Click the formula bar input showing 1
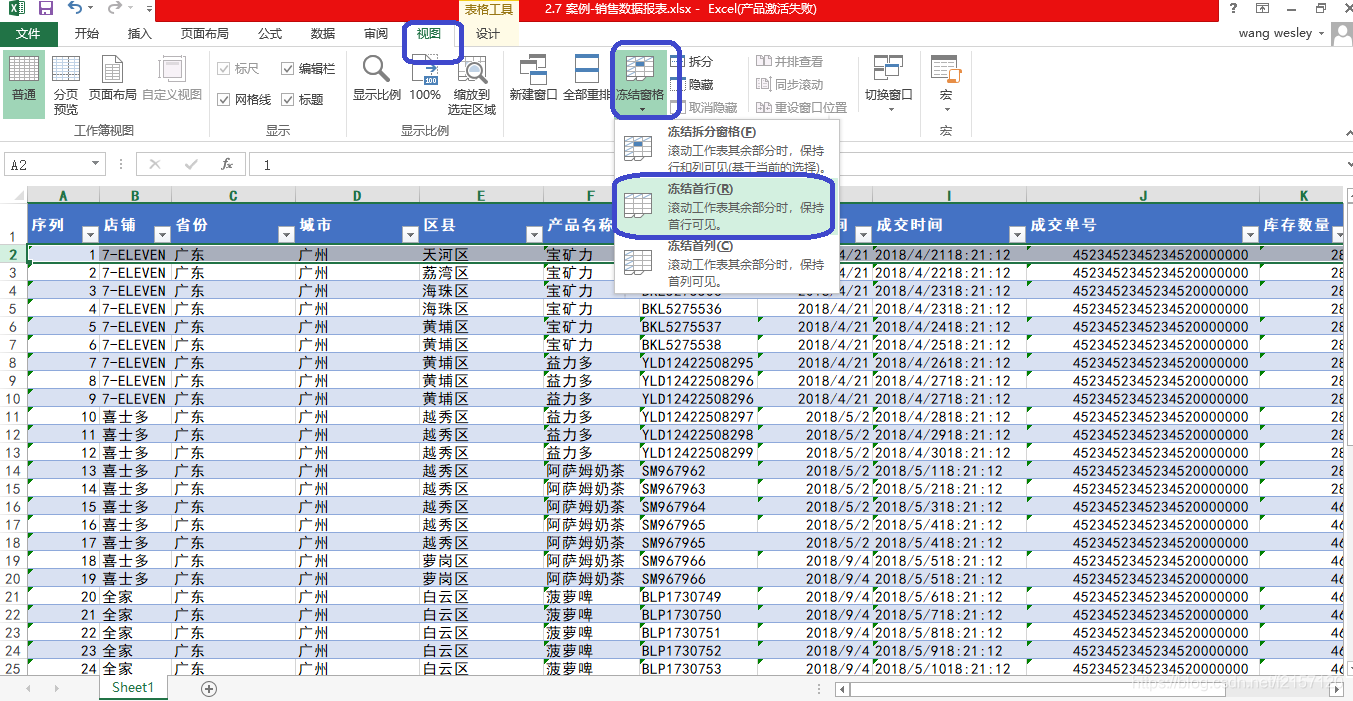The height and width of the screenshot is (701, 1353). coord(797,164)
